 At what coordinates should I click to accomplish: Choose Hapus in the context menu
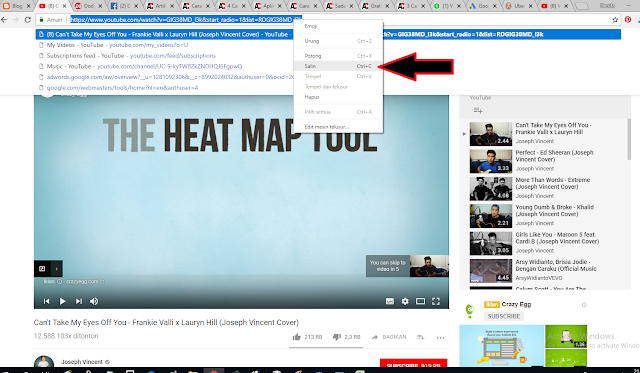click(338, 97)
